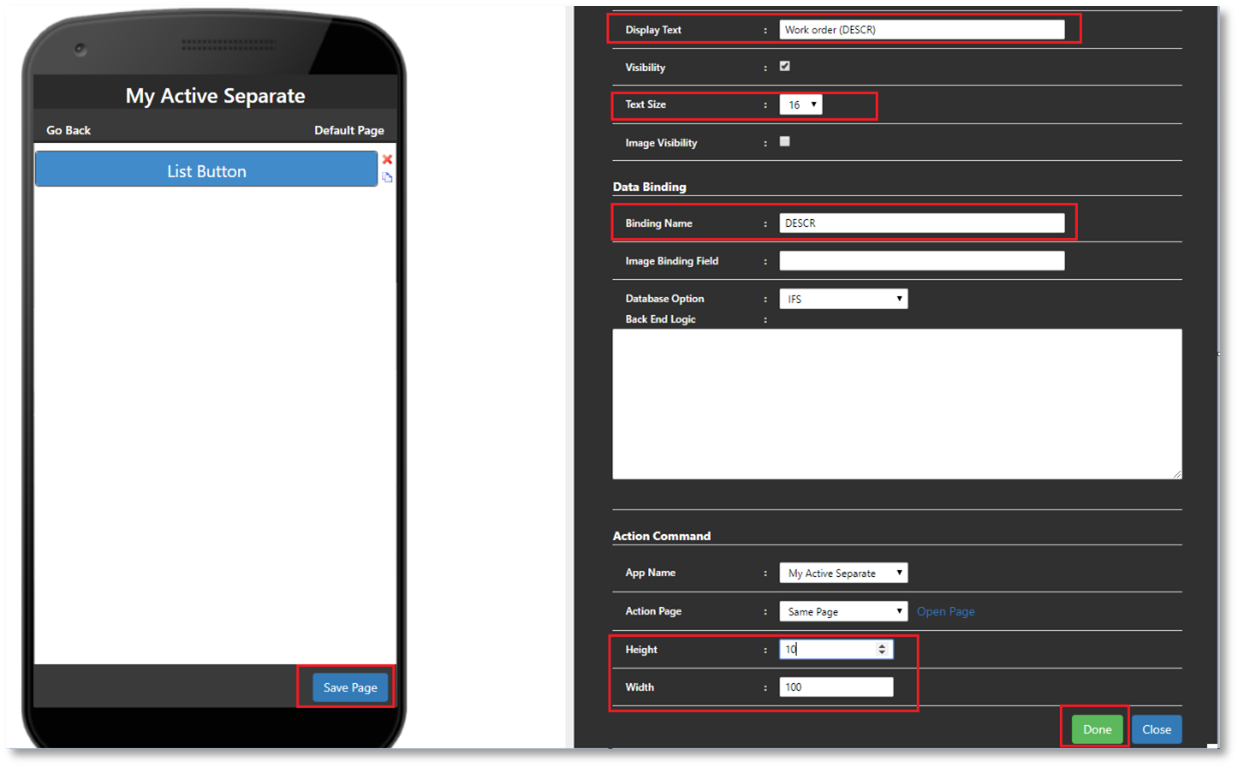This screenshot has height=768, width=1239.
Task: Follow the Open Page link
Action: (946, 611)
